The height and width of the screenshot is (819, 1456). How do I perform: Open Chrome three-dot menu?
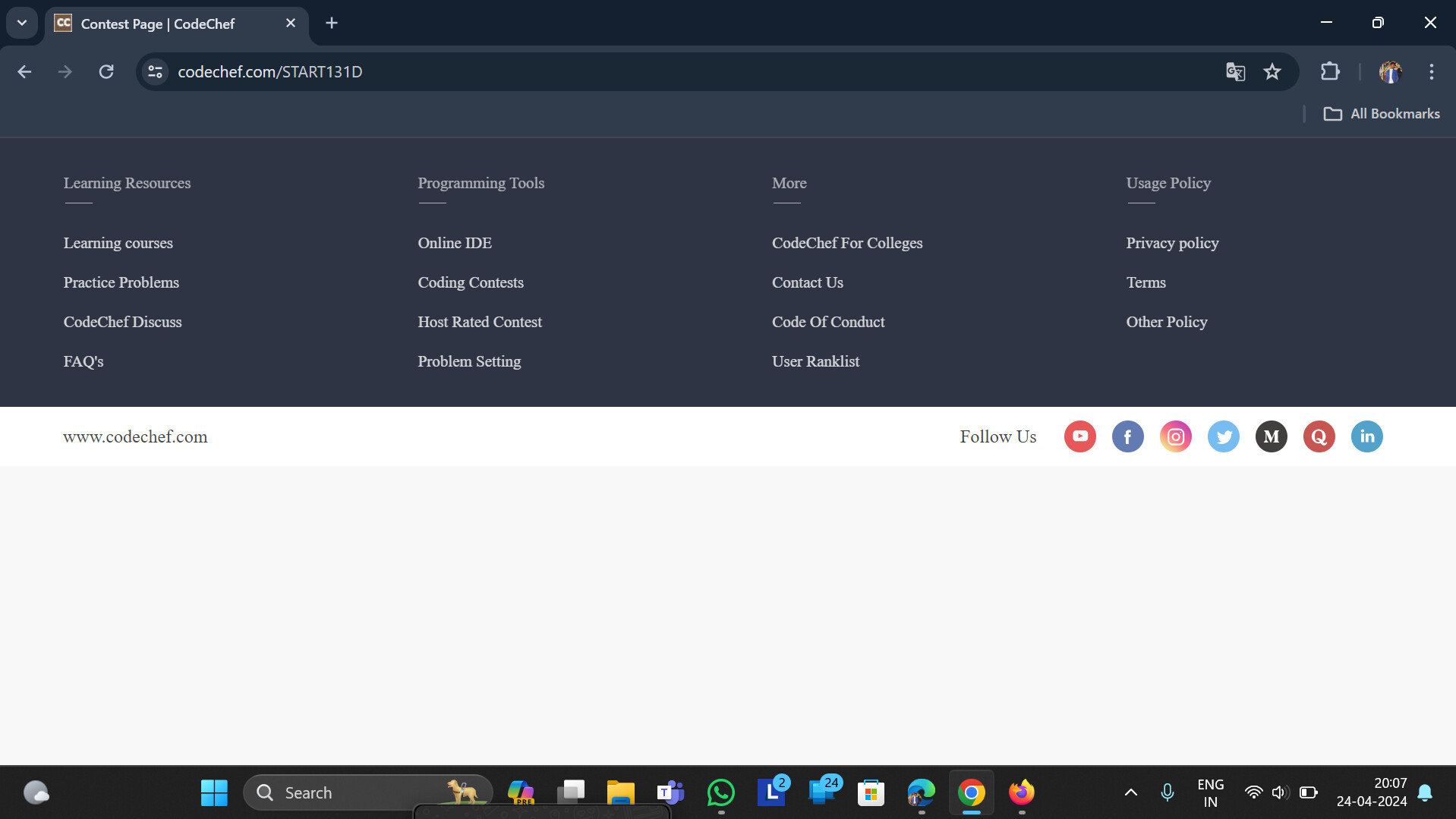pyautogui.click(x=1431, y=71)
